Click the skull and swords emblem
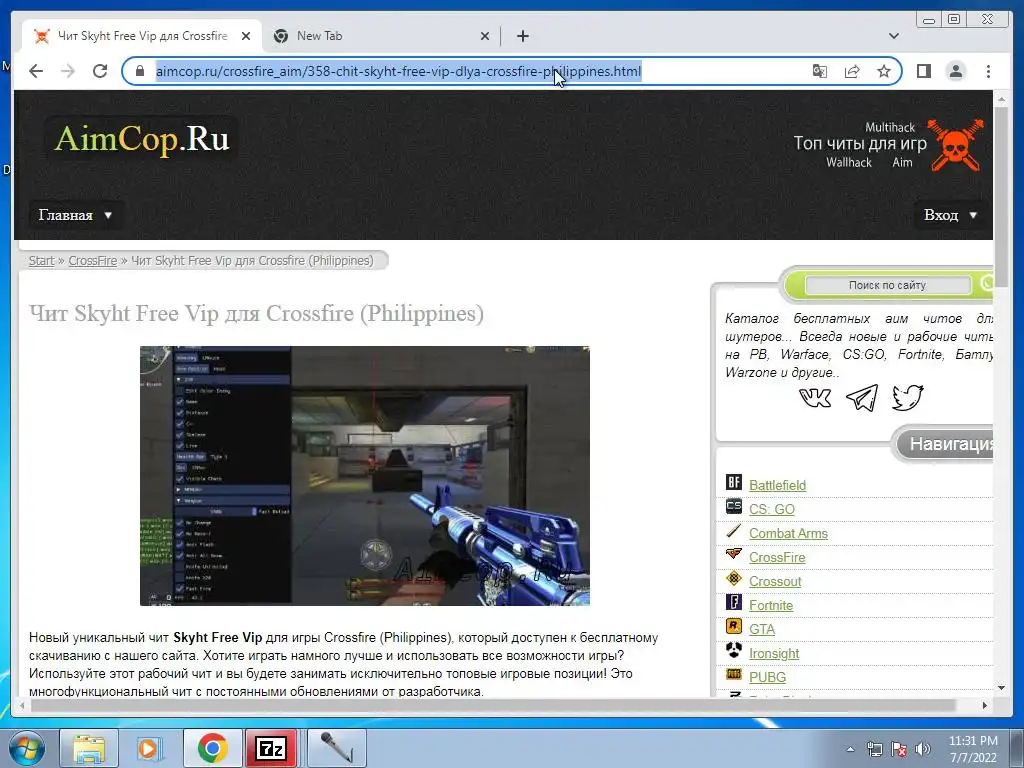 coord(956,145)
